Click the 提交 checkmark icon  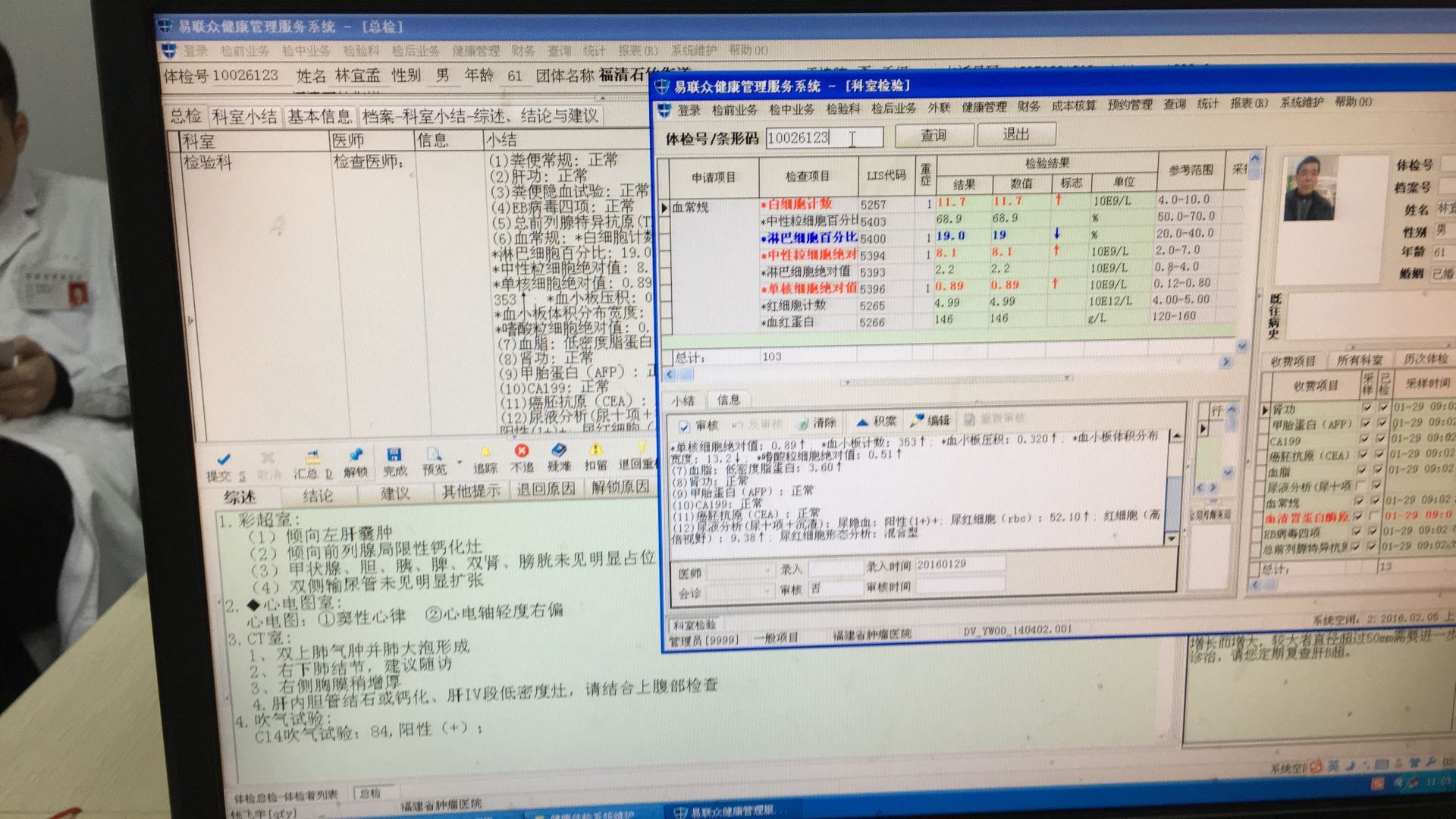(223, 460)
